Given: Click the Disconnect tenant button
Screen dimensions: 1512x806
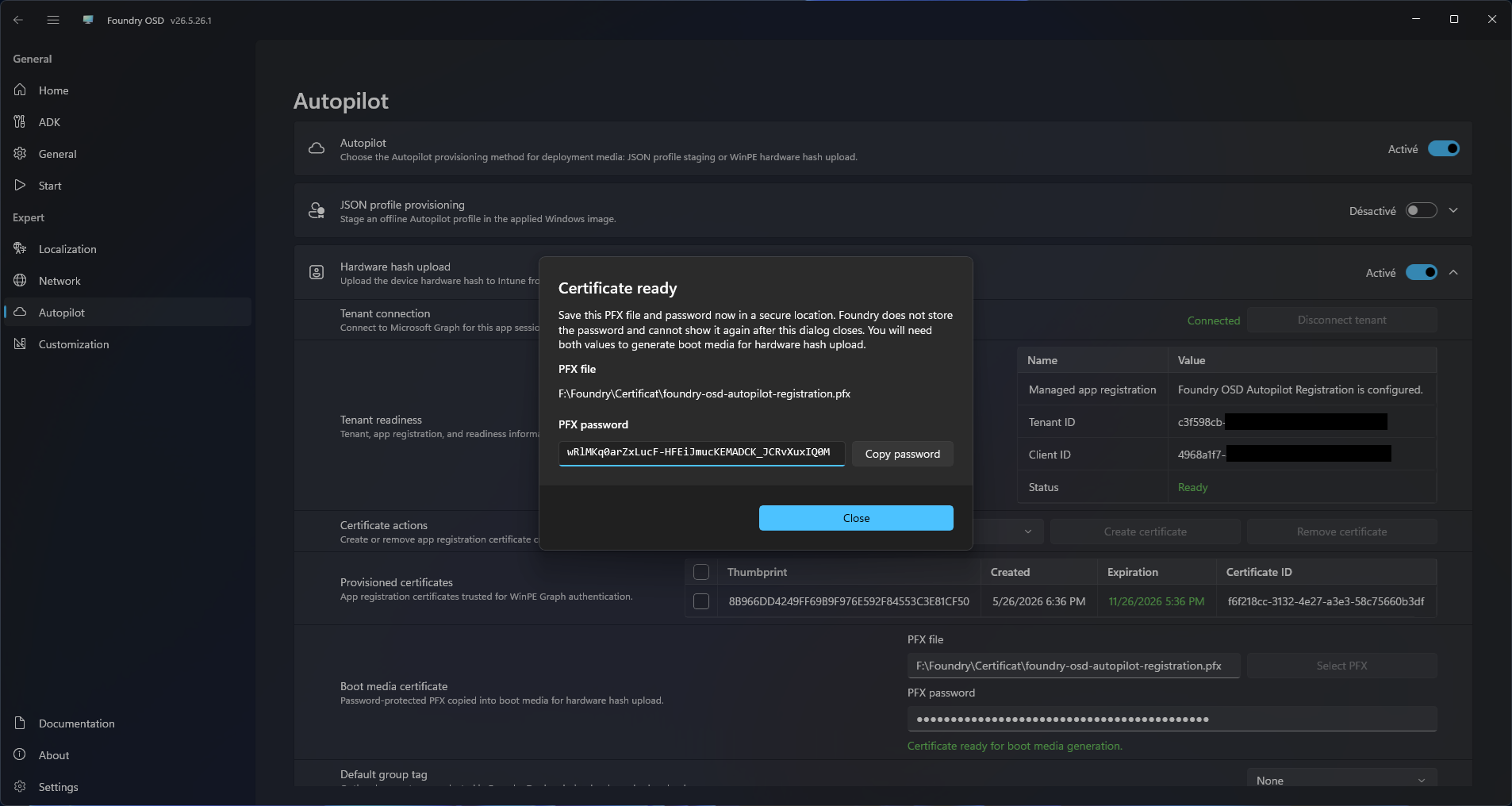Looking at the screenshot, I should coord(1341,320).
